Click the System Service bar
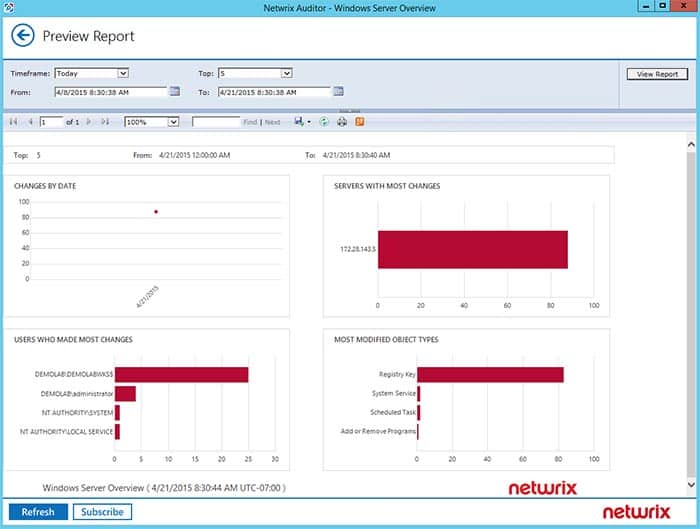Screen dimensions: 700x529 pyautogui.click(x=419, y=394)
